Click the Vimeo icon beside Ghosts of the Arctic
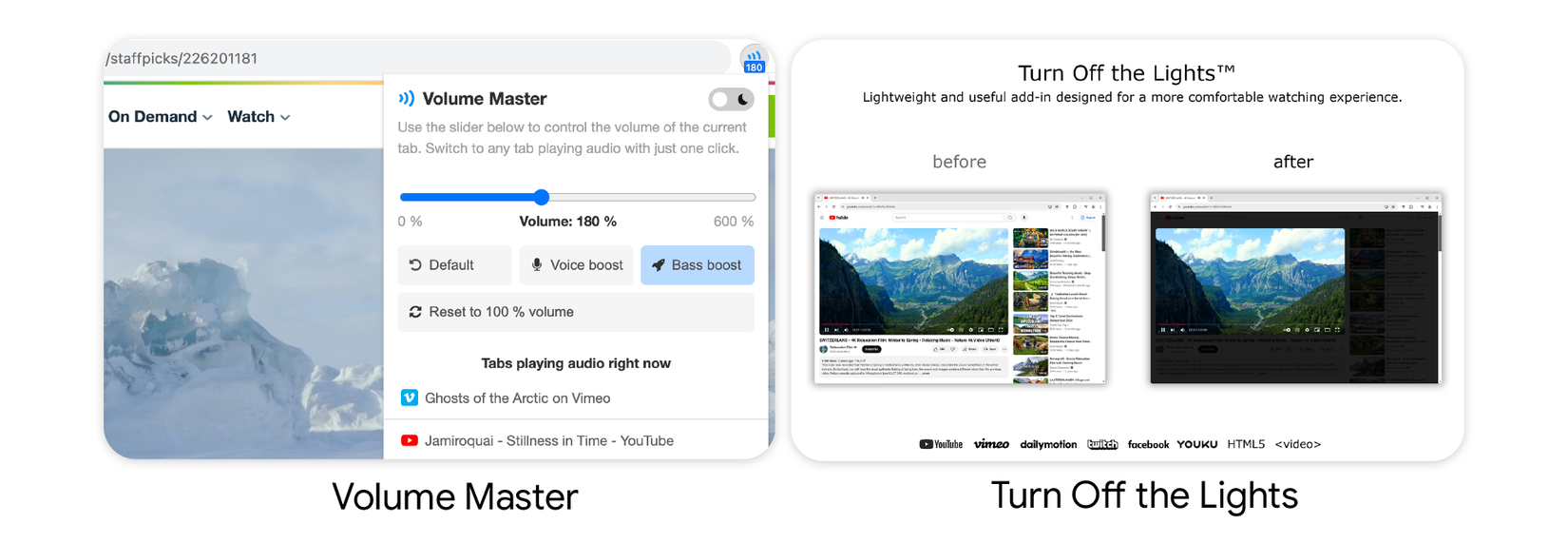 (x=410, y=398)
